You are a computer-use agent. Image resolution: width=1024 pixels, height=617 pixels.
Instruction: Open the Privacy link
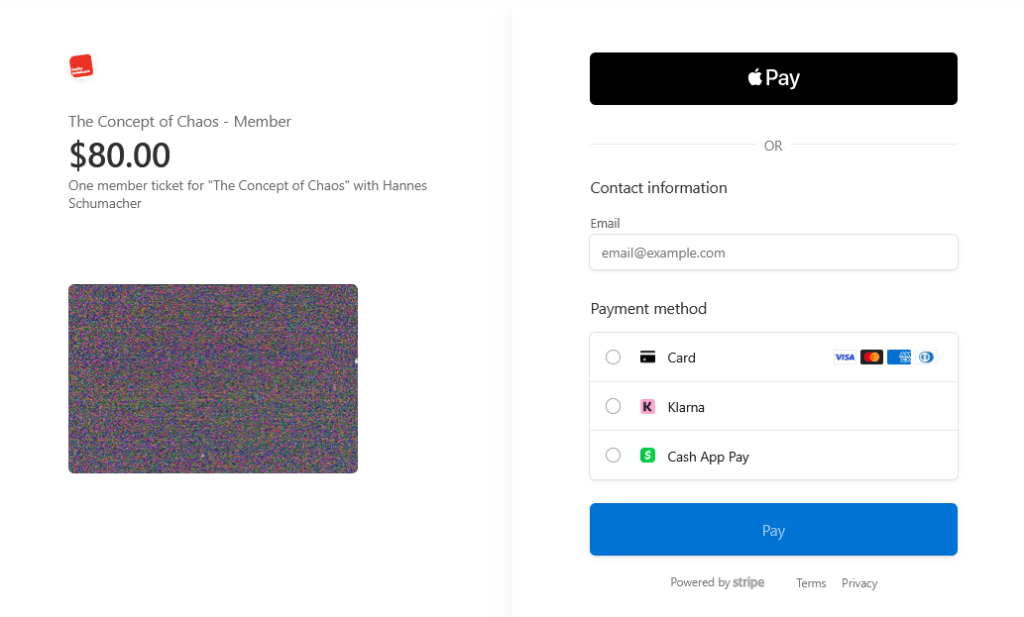click(859, 583)
